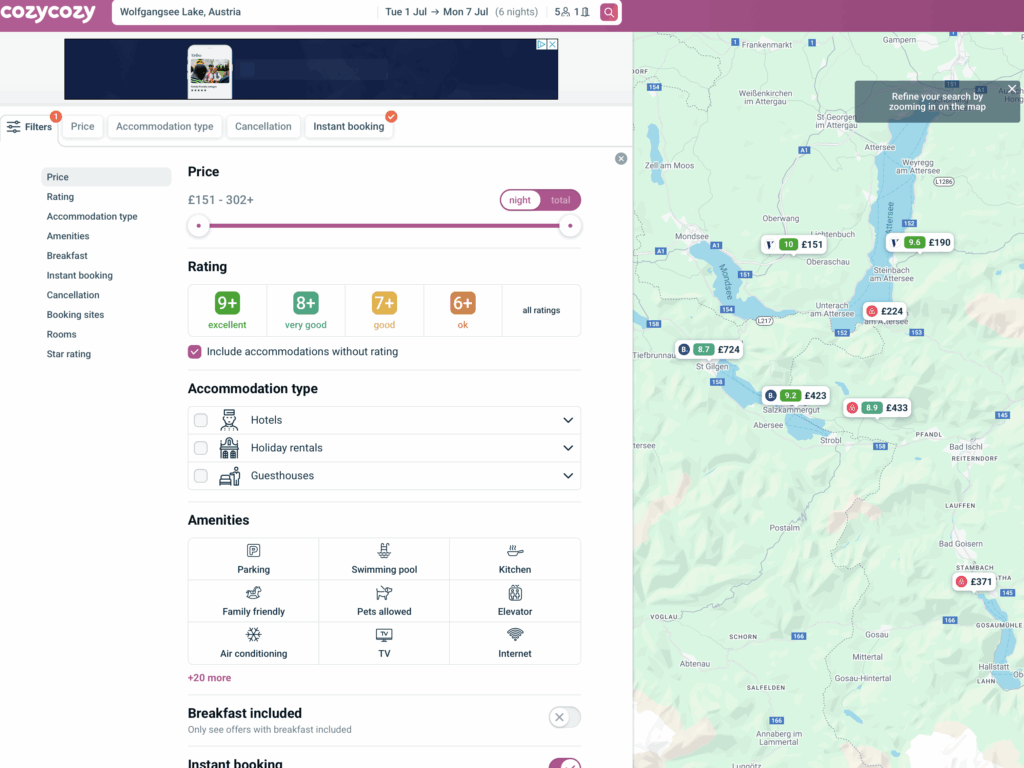This screenshot has width=1024, height=768.
Task: Check the Guesthouses checkbox
Action: 201,475
